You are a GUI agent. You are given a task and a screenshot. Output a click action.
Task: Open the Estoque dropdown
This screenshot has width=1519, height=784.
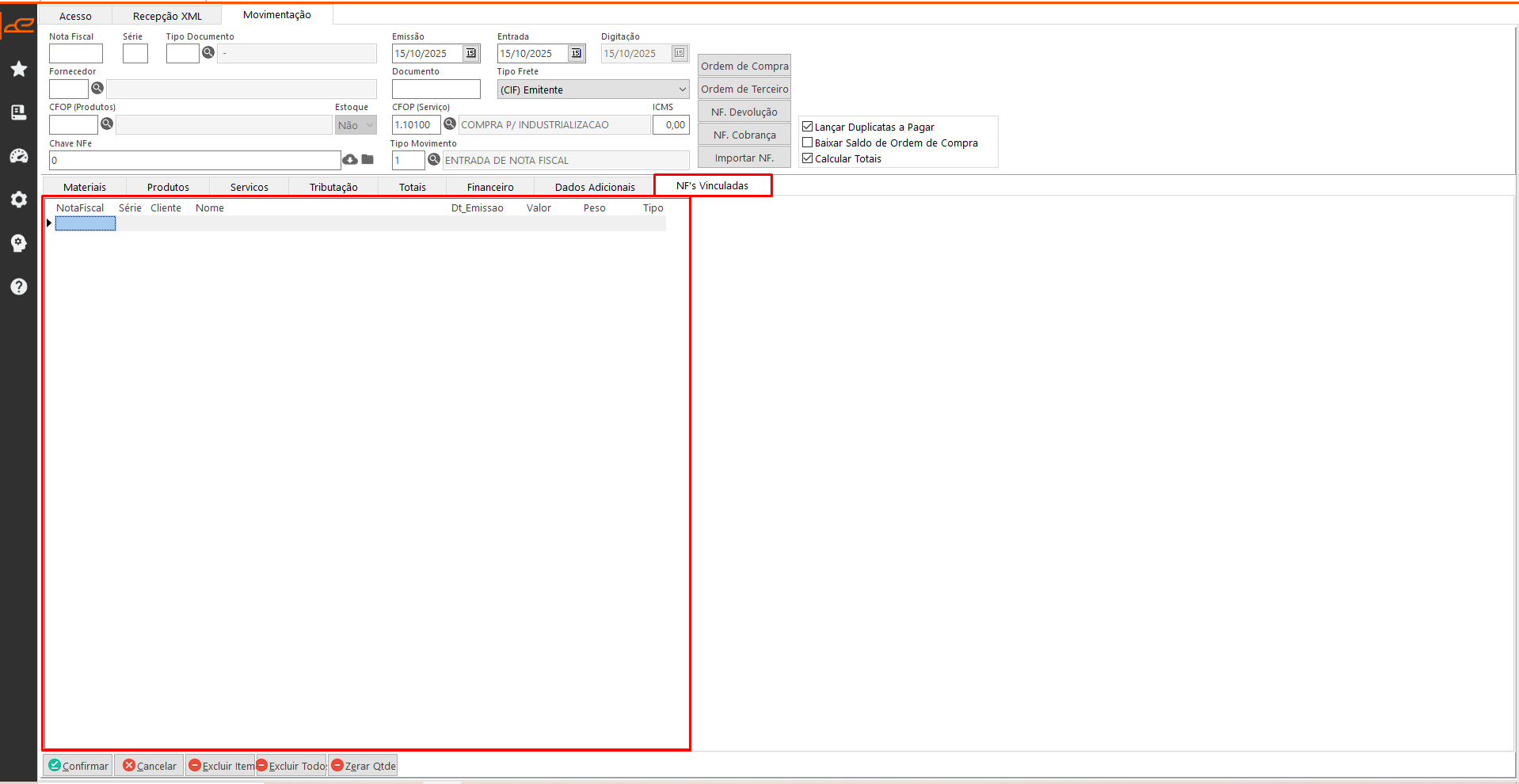click(369, 125)
